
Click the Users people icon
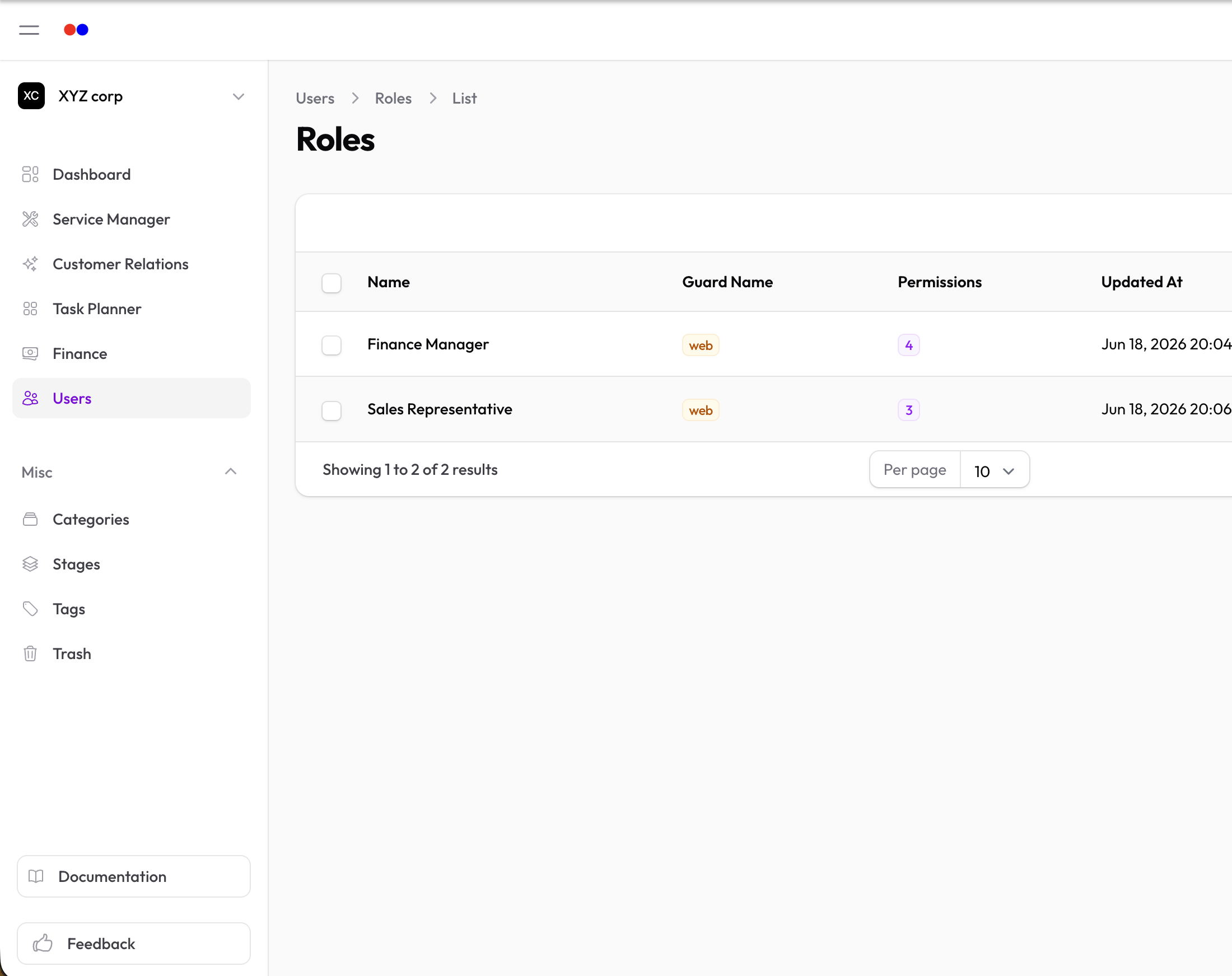click(x=30, y=398)
